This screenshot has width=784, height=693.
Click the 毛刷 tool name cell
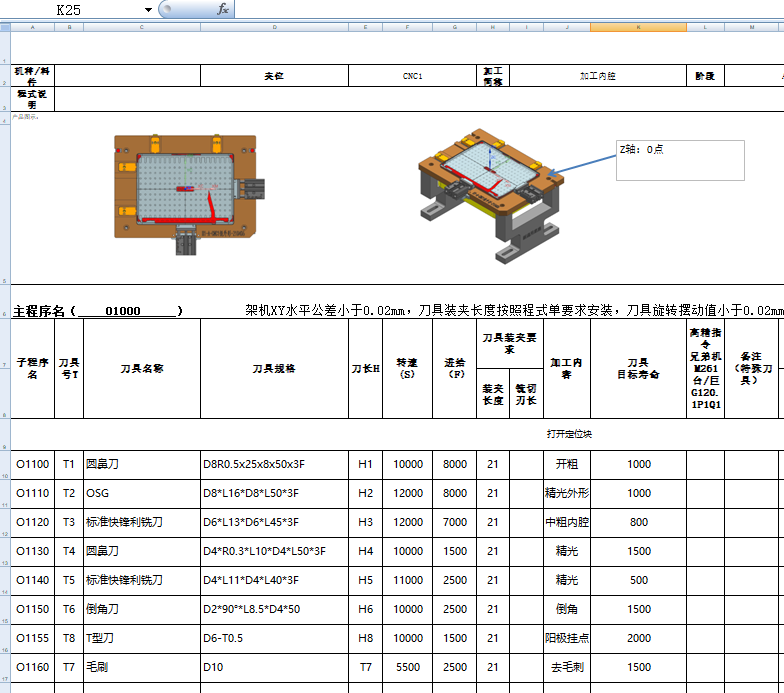click(142, 668)
